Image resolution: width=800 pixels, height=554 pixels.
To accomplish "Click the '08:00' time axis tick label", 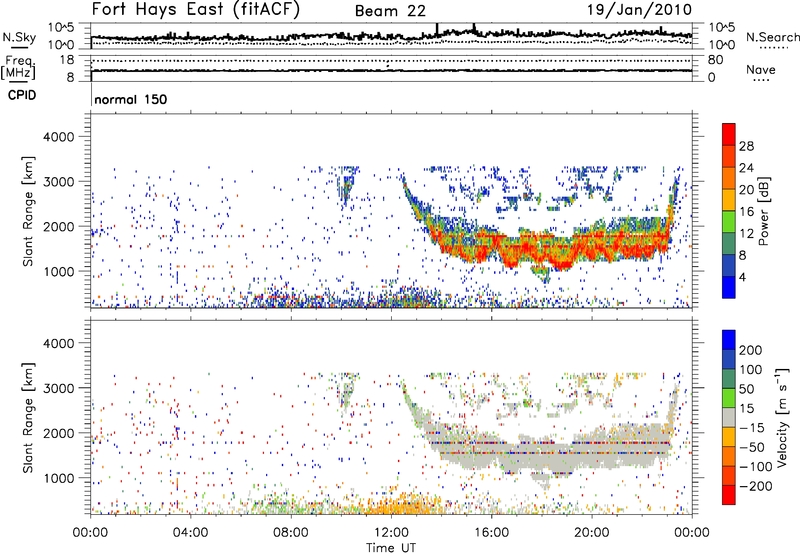I will (291, 533).
